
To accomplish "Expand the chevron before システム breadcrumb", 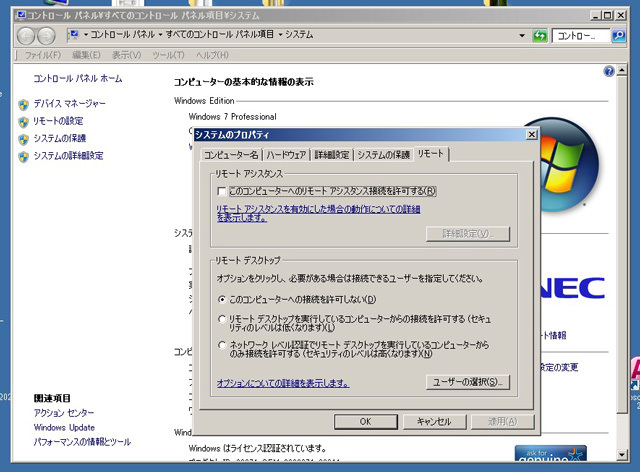I will tap(280, 35).
